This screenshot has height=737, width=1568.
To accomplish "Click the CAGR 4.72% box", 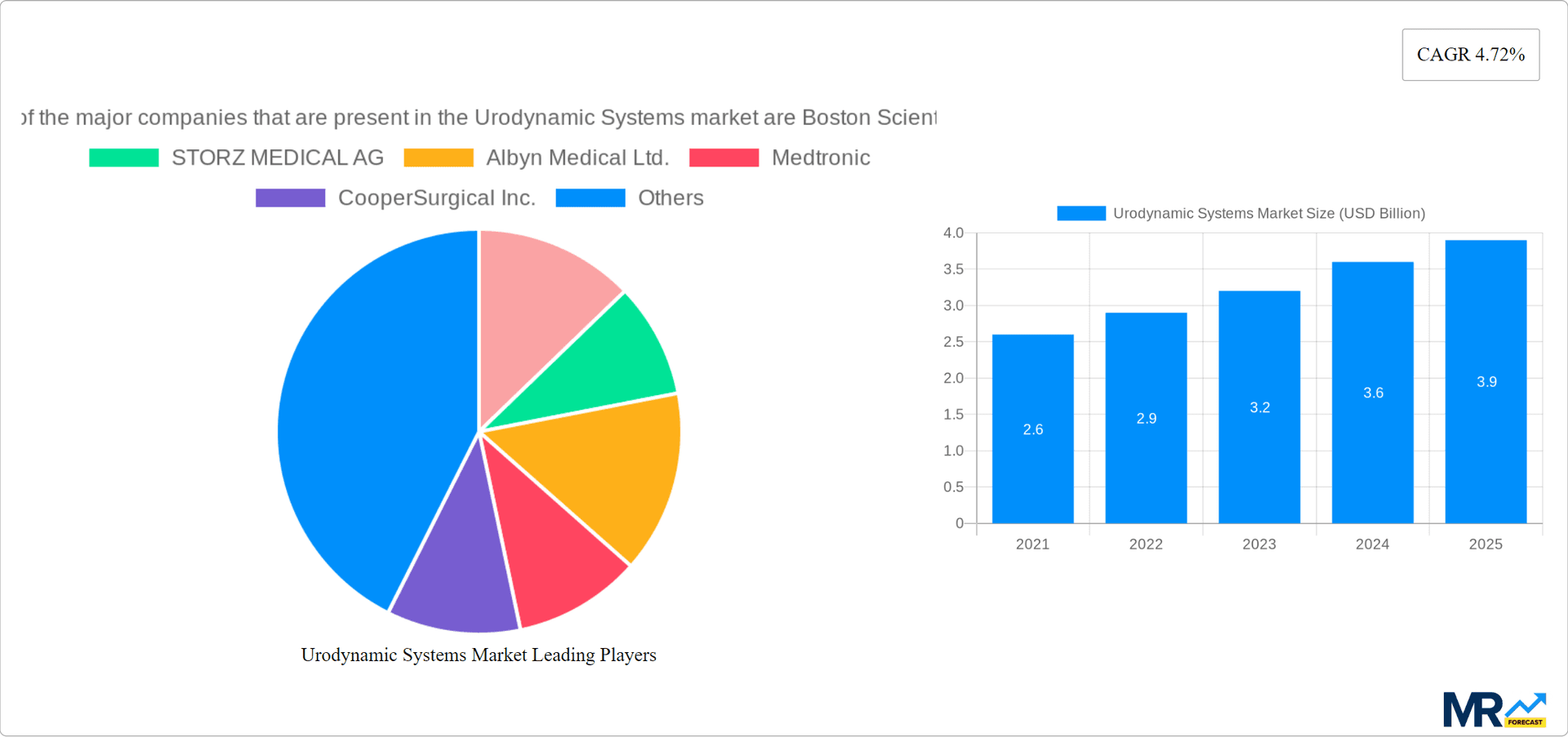I will (x=1471, y=54).
